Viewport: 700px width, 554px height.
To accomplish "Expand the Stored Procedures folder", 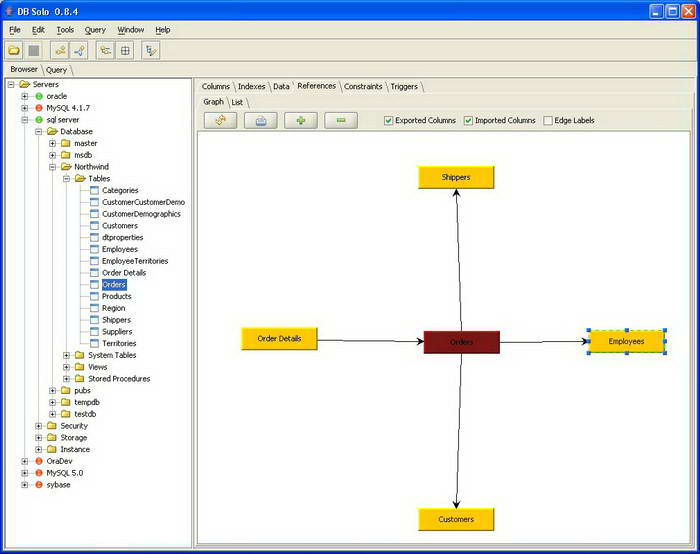I will [67, 379].
